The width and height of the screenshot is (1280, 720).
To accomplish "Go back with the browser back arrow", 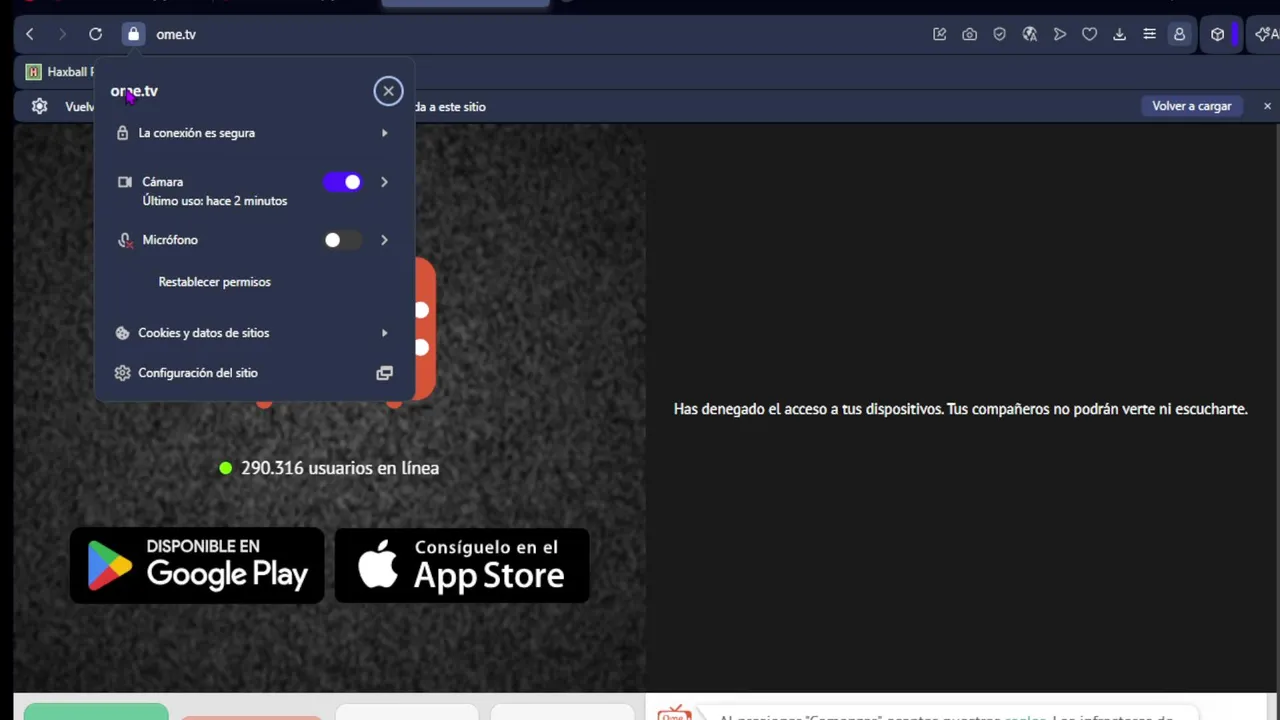I will tap(30, 34).
